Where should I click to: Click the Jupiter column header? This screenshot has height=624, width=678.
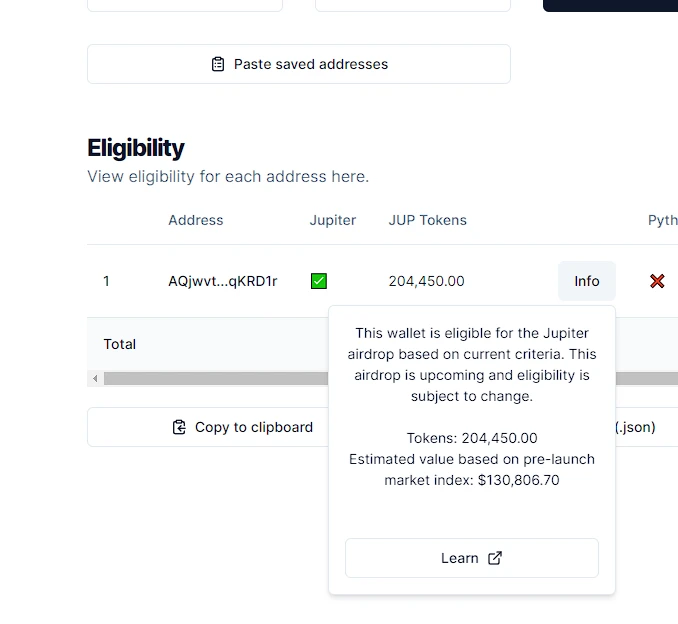(x=332, y=220)
